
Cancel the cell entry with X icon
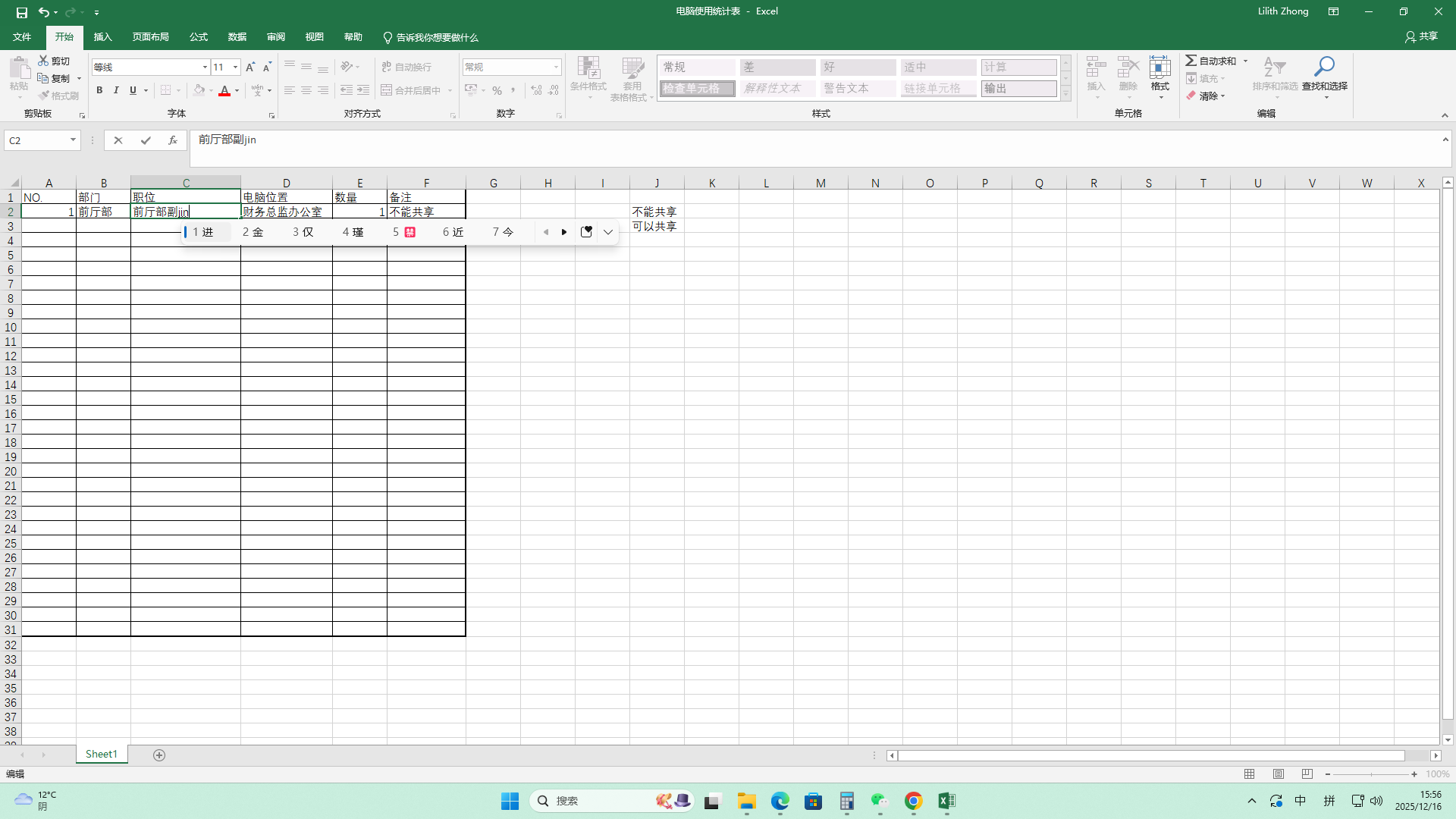(x=118, y=140)
